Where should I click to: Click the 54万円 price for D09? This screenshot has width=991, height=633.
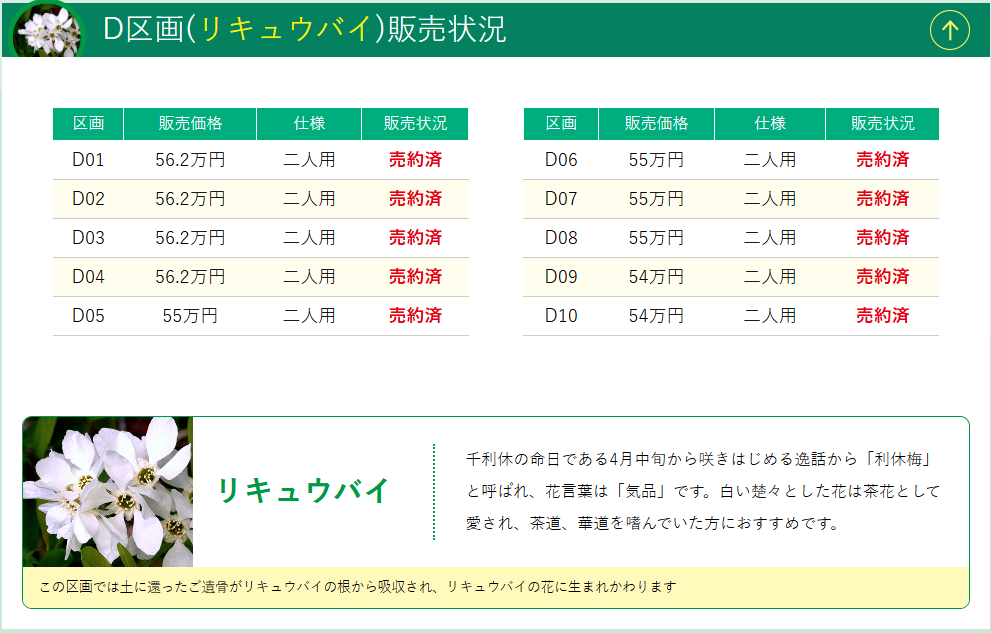(656, 277)
